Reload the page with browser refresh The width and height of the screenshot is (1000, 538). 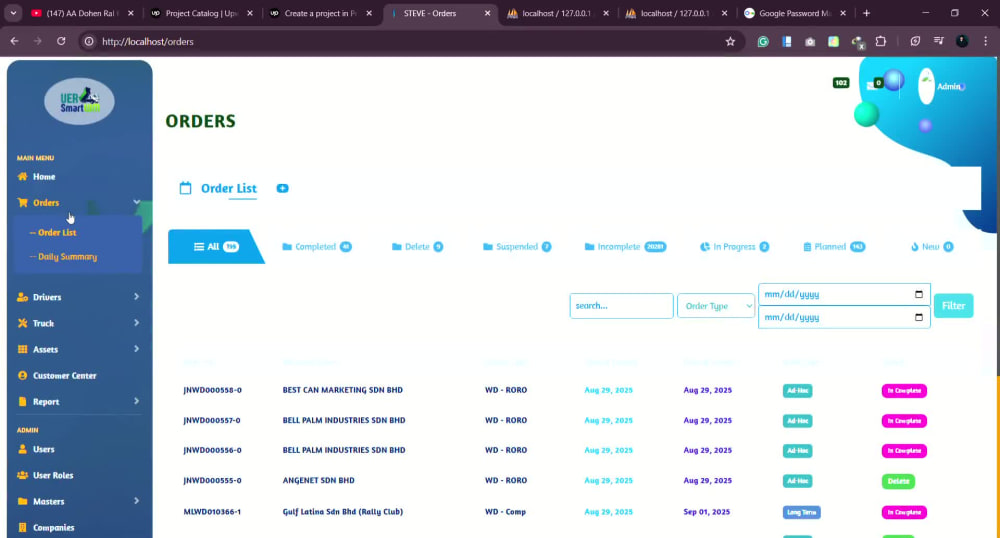[x=61, y=41]
